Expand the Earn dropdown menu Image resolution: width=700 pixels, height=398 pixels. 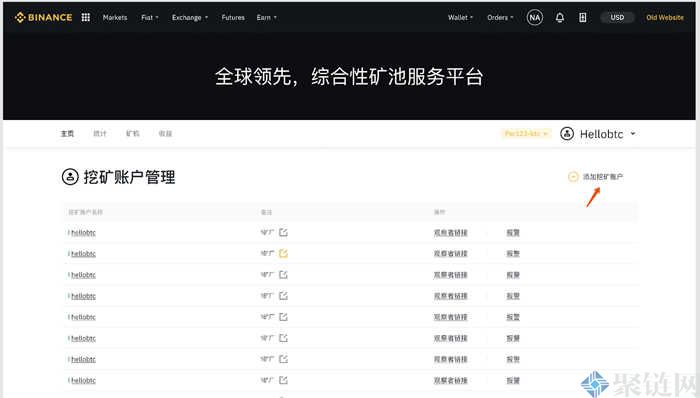coord(267,17)
